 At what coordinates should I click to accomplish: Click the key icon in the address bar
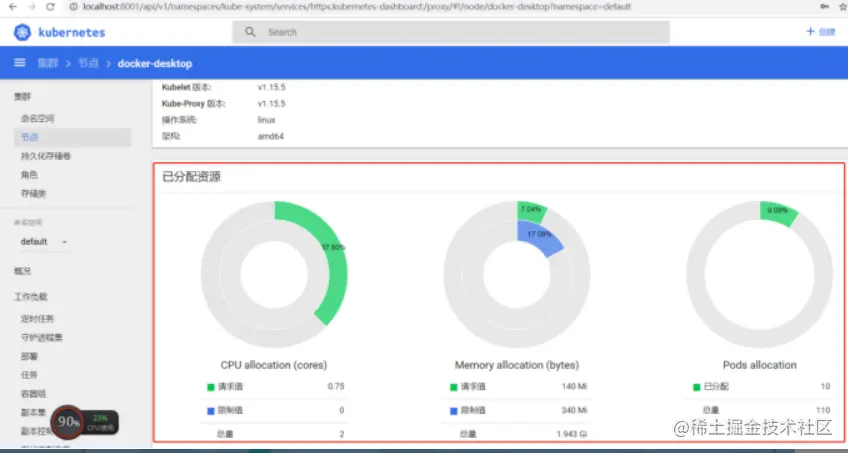(824, 6)
